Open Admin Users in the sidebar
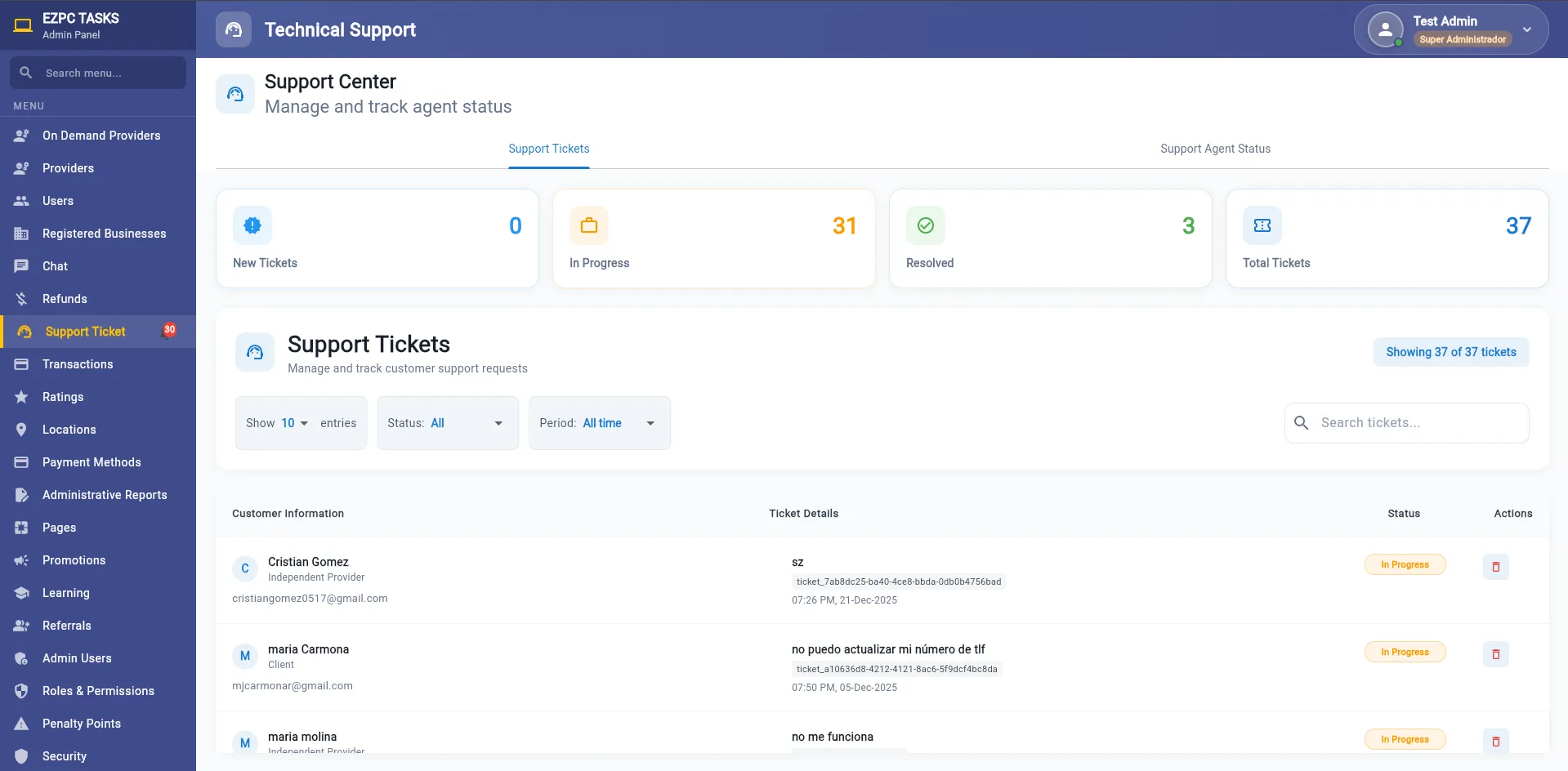The height and width of the screenshot is (771, 1568). click(98, 658)
